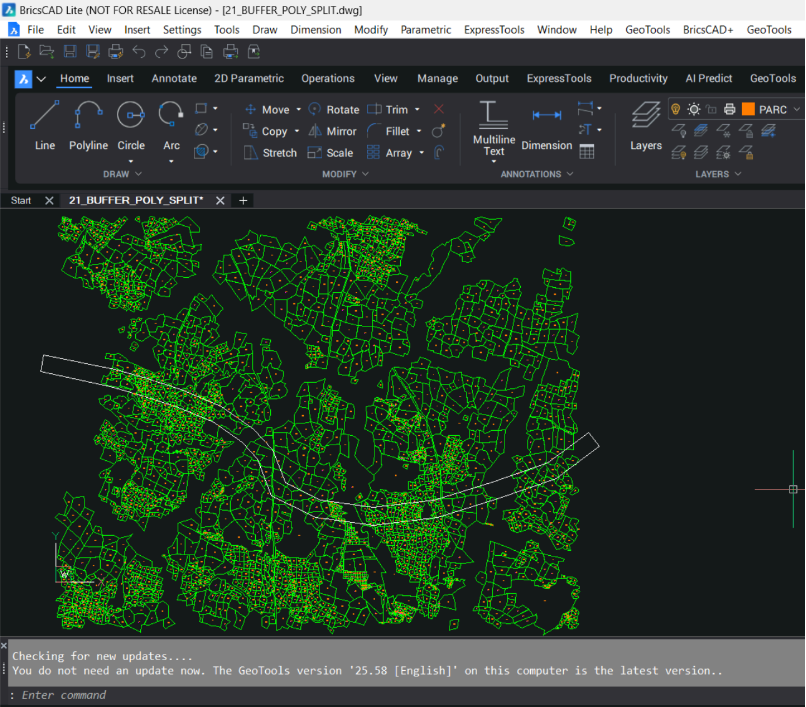The width and height of the screenshot is (806, 707).
Task: Click the orange PARC layer color swatch
Action: click(x=748, y=109)
